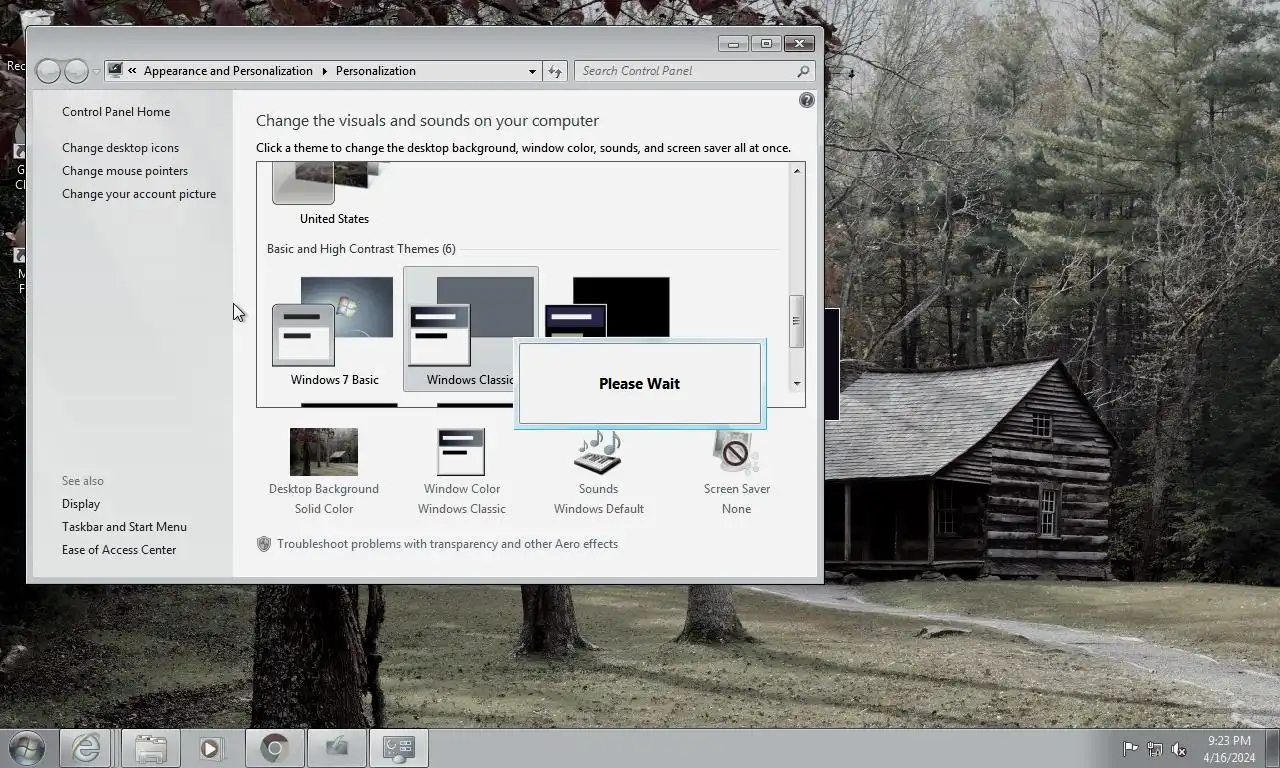Open the Action Center flag icon
1280x768 pixels.
tap(1130, 749)
